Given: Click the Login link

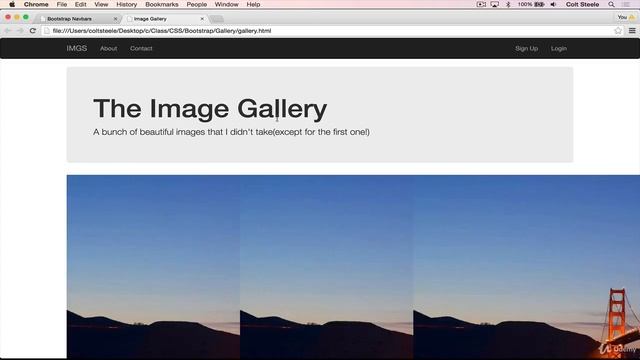Looking at the screenshot, I should click(559, 49).
